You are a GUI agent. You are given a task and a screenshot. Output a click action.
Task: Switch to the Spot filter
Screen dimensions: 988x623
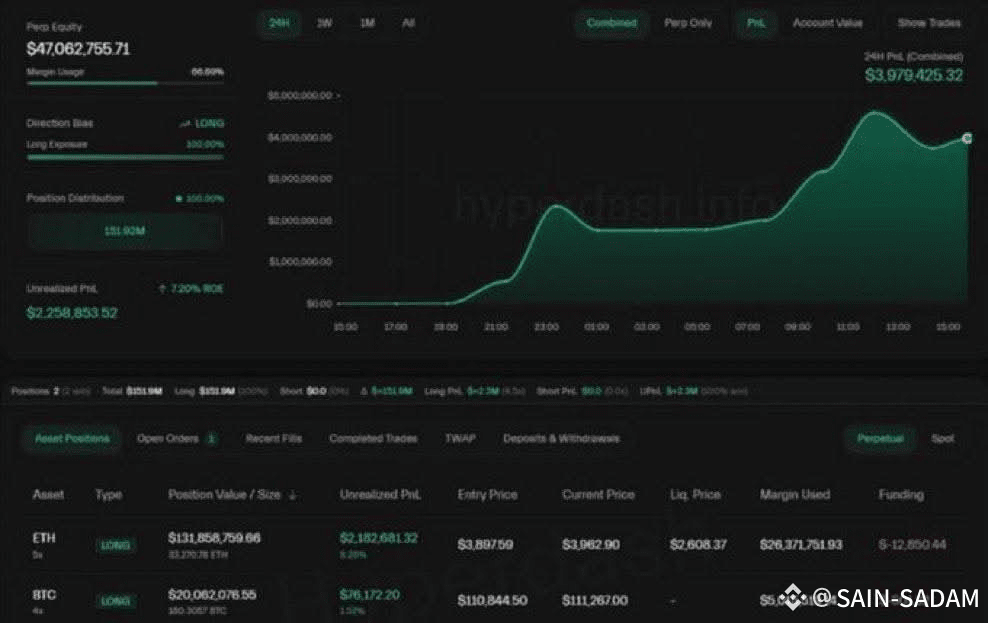[942, 438]
